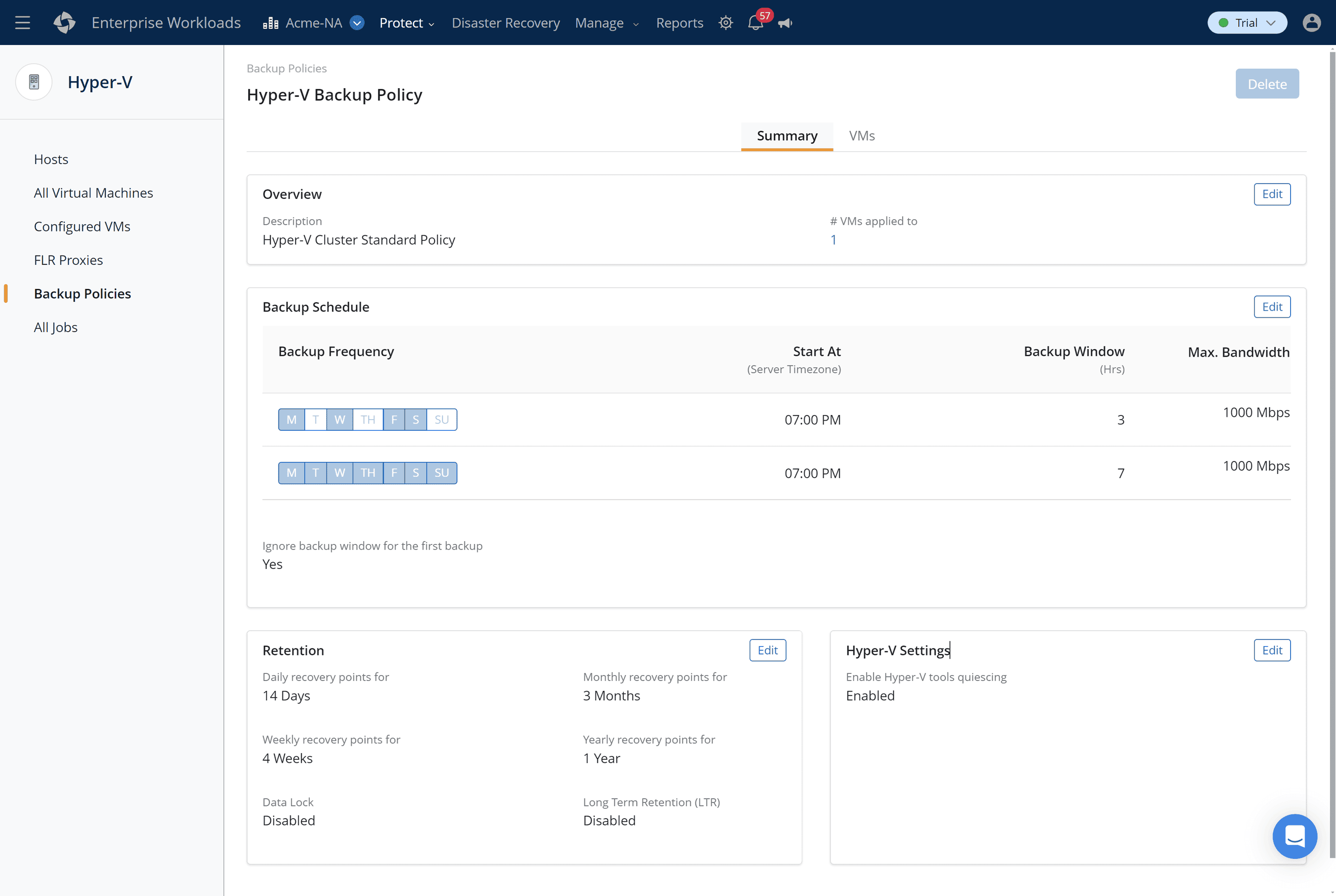Open the Trial status dropdown
1336x896 pixels.
pyautogui.click(x=1247, y=23)
